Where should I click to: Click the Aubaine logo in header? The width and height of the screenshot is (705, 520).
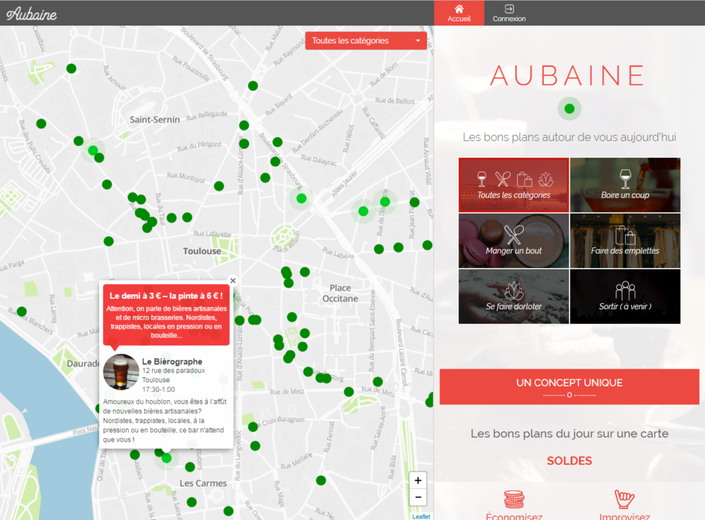click(32, 14)
